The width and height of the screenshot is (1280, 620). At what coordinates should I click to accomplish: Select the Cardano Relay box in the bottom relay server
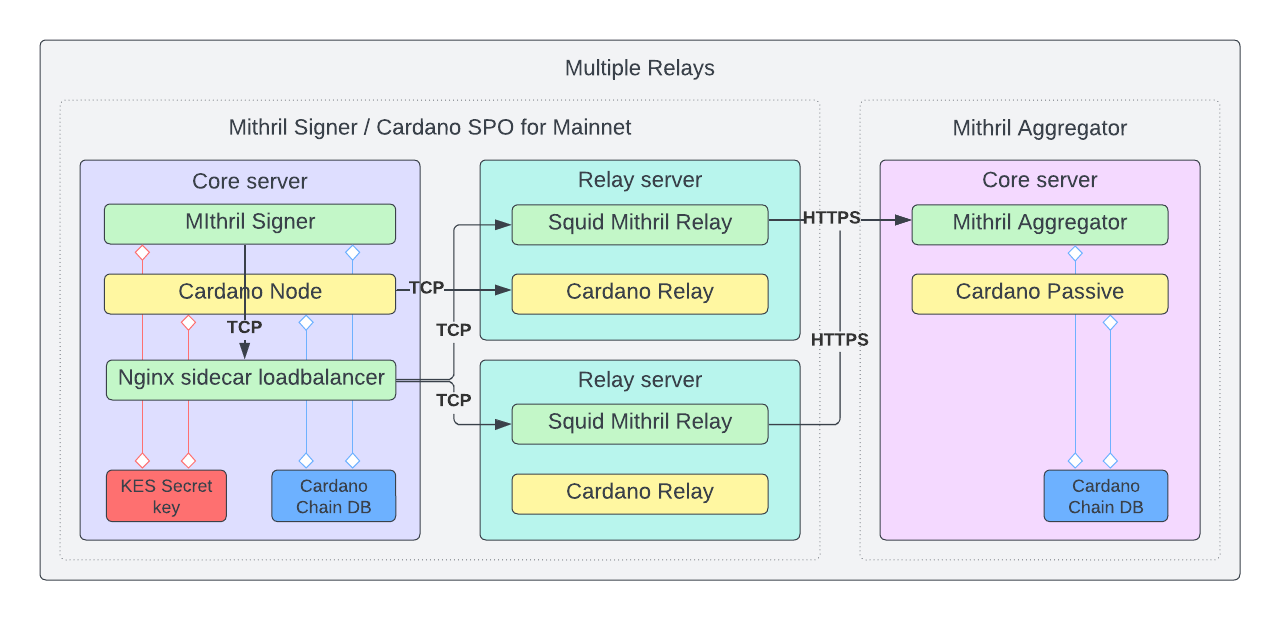tap(640, 493)
